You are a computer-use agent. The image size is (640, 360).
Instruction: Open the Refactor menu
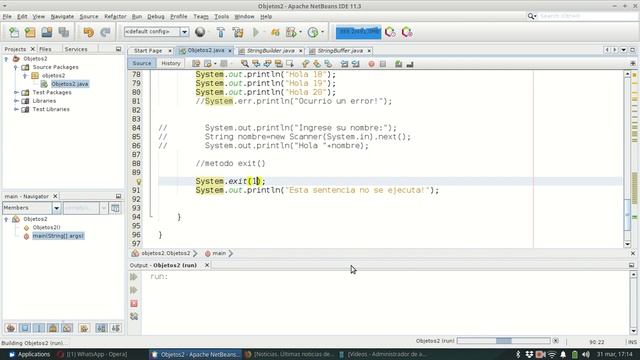tap(115, 16)
